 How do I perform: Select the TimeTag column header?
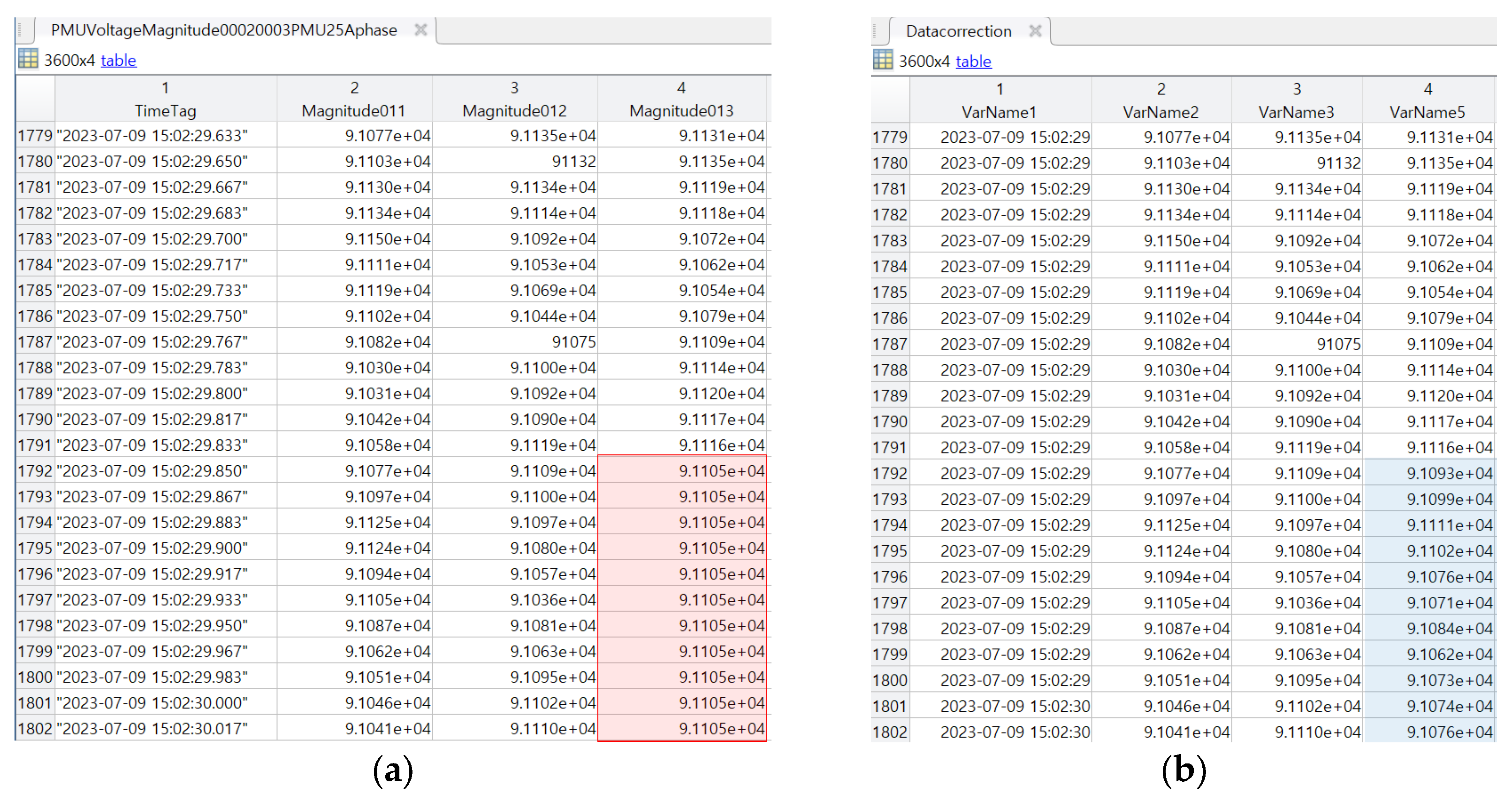click(165, 110)
